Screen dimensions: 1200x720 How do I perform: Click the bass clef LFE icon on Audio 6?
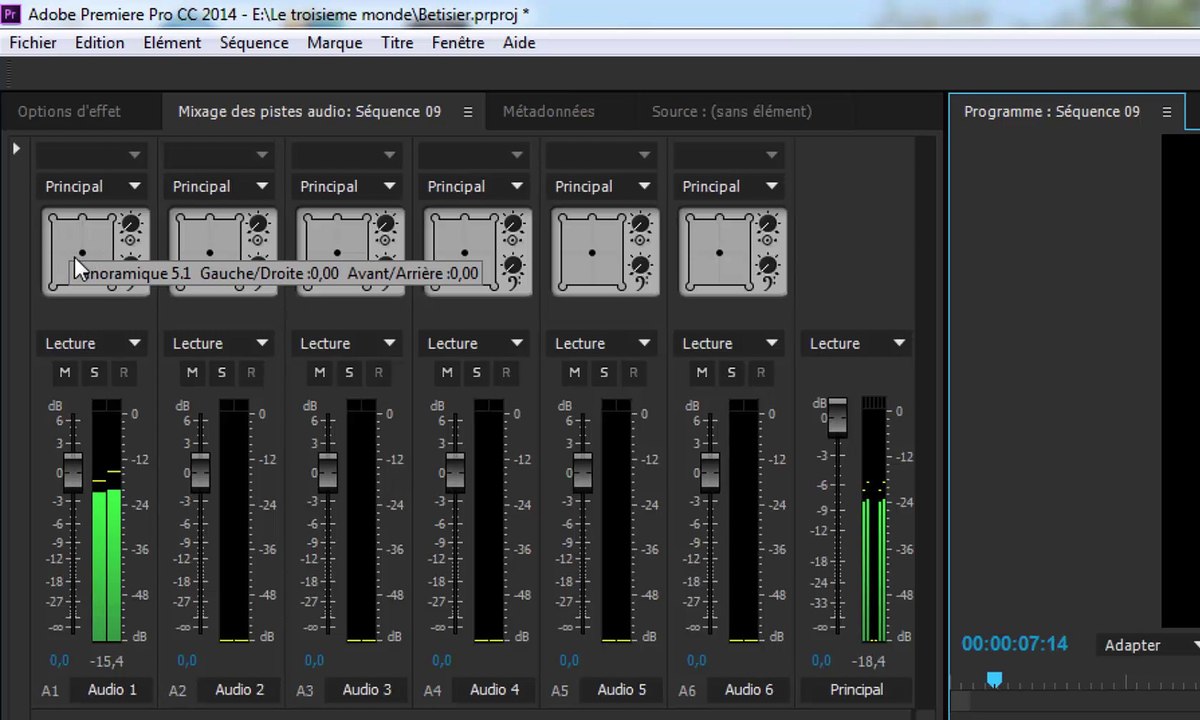click(768, 284)
